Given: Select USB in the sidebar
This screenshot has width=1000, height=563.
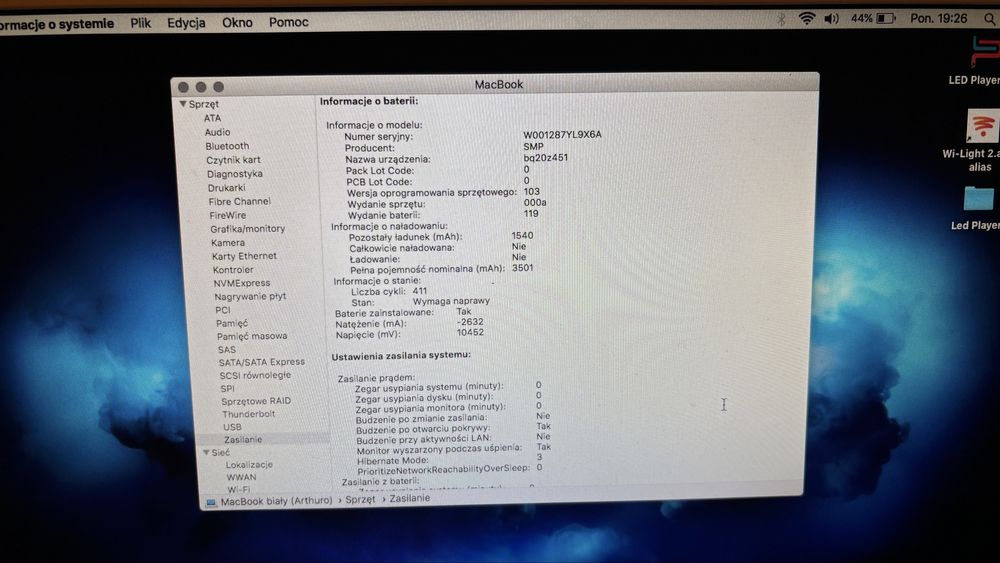Looking at the screenshot, I should [232, 427].
